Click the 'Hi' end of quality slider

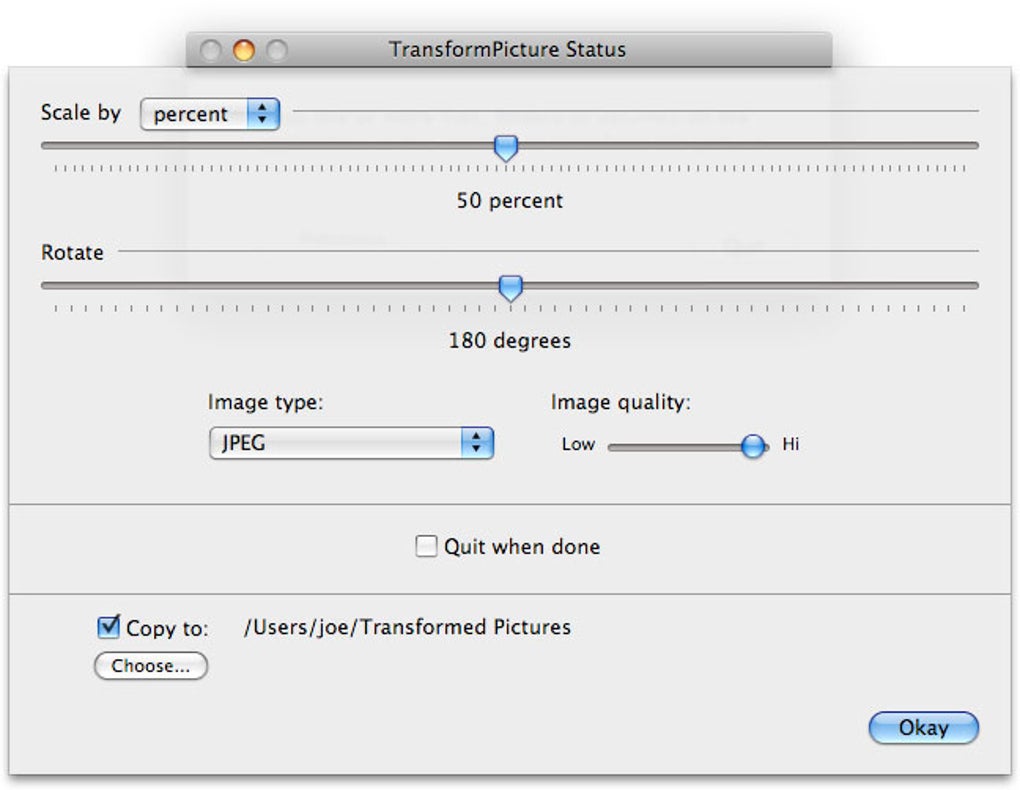click(x=790, y=445)
